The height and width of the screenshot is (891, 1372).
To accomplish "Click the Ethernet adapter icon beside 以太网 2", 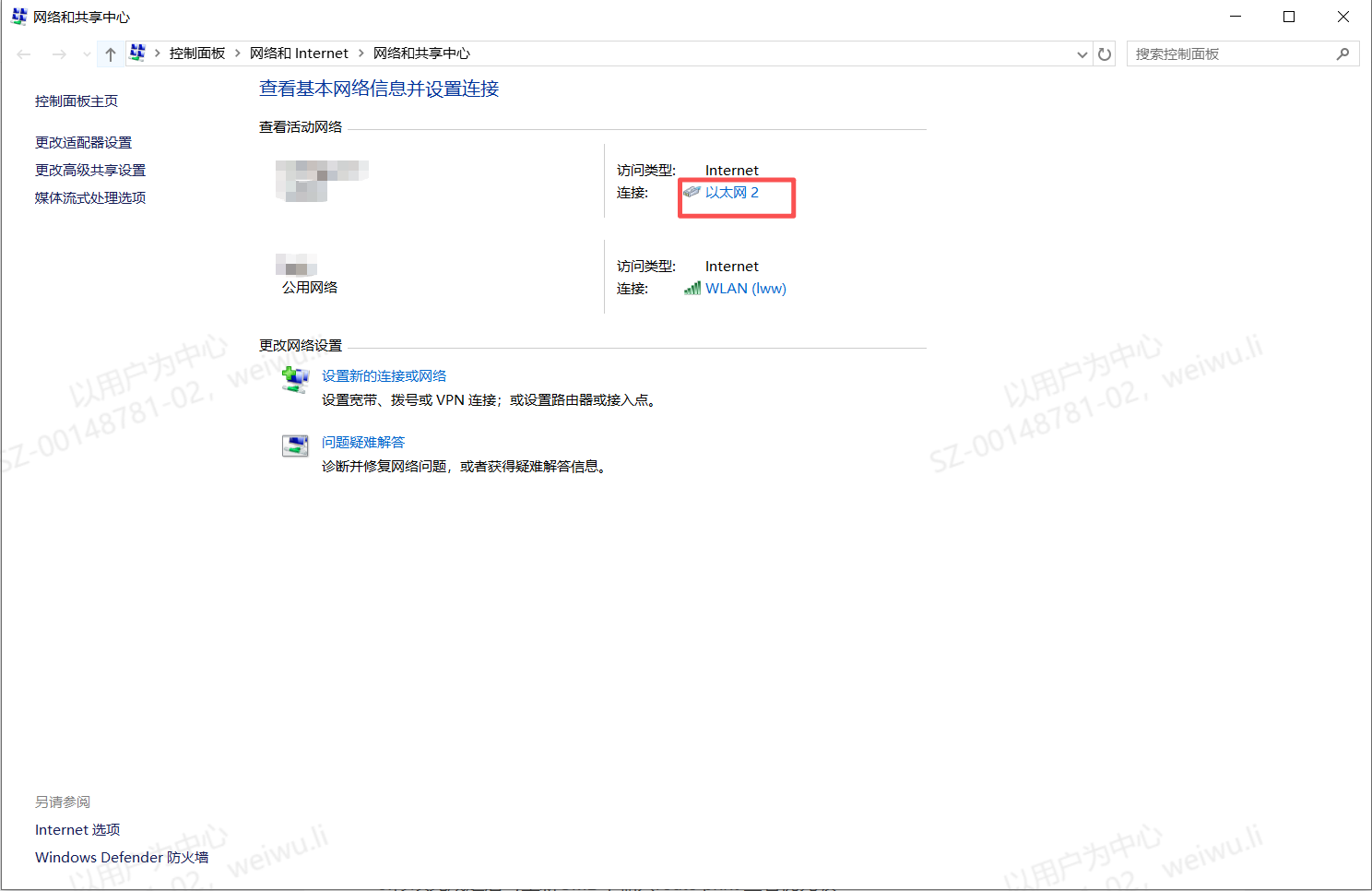I will pos(692,193).
